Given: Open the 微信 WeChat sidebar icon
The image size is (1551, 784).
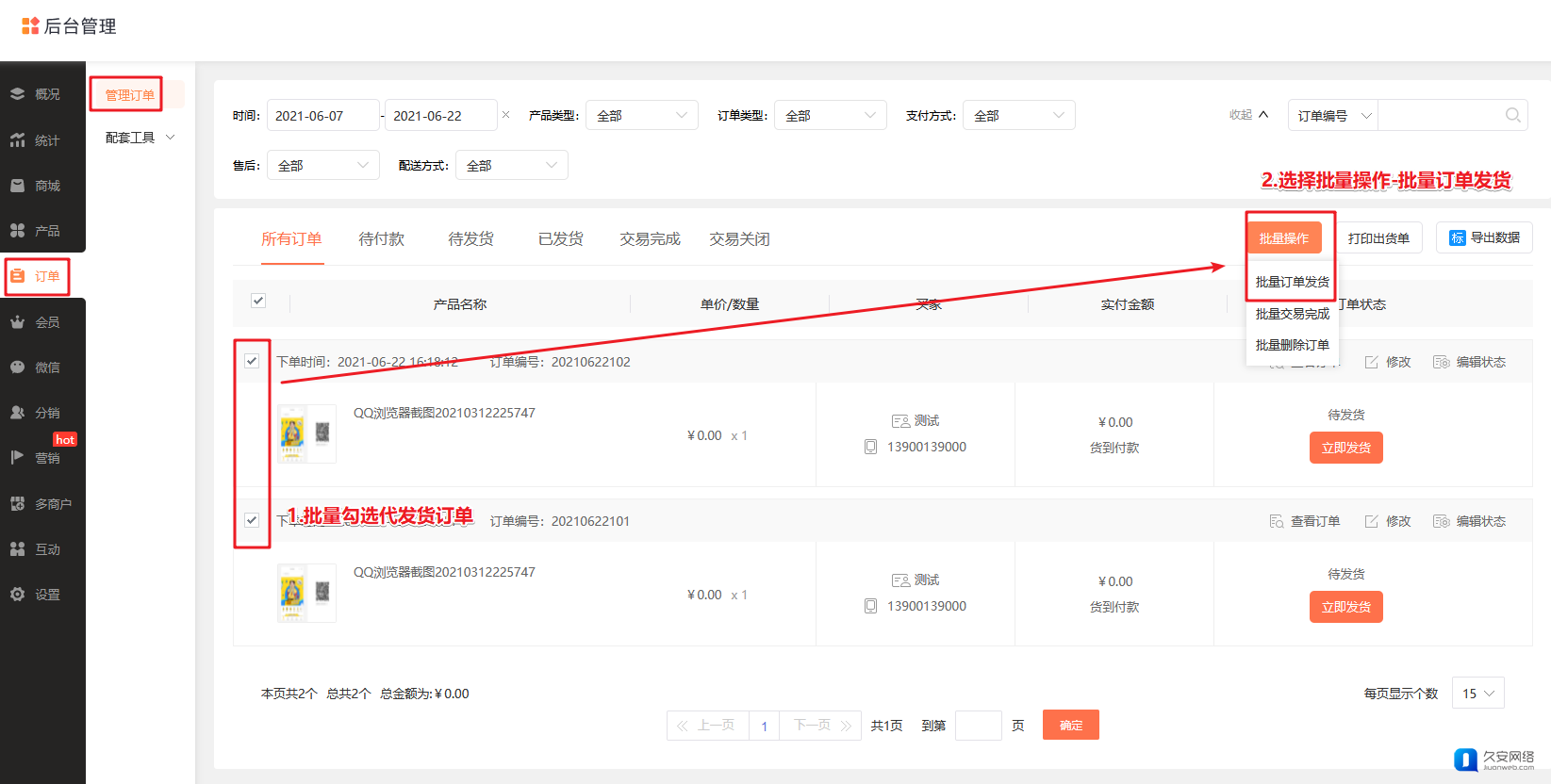Looking at the screenshot, I should [18, 367].
